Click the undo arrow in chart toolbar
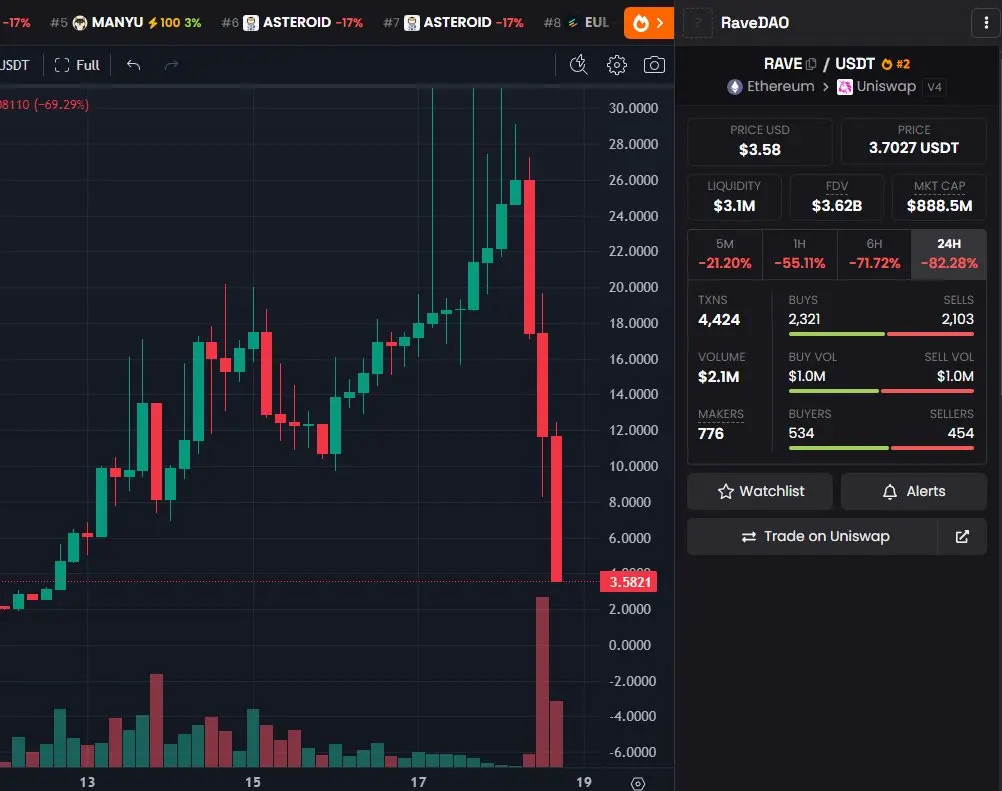The width and height of the screenshot is (1002, 791). [x=133, y=65]
